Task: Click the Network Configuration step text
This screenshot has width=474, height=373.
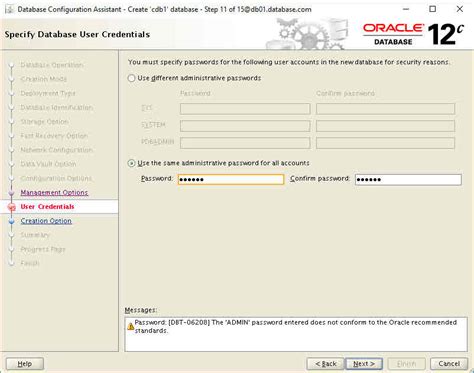Action: coord(56,150)
